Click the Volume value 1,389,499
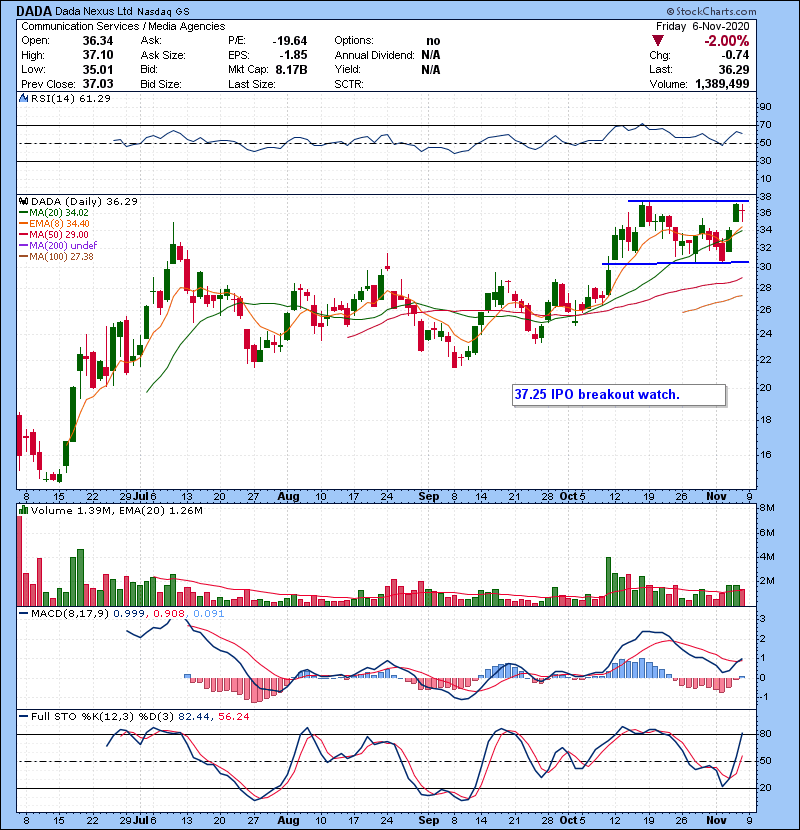Screen dimensions: 800x830 pyautogui.click(x=722, y=84)
